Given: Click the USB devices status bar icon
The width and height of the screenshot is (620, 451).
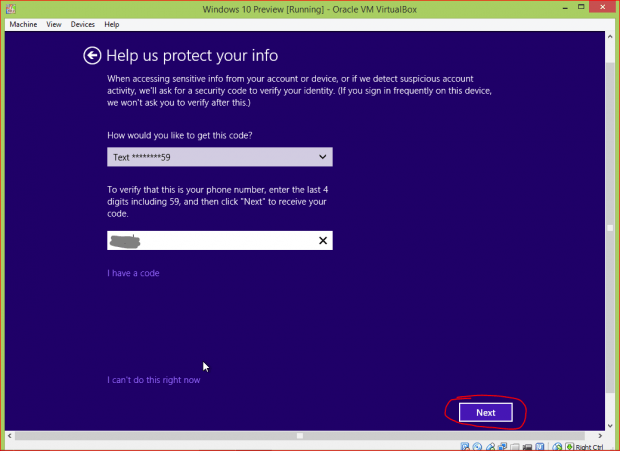Looking at the screenshot, I should 490,447.
